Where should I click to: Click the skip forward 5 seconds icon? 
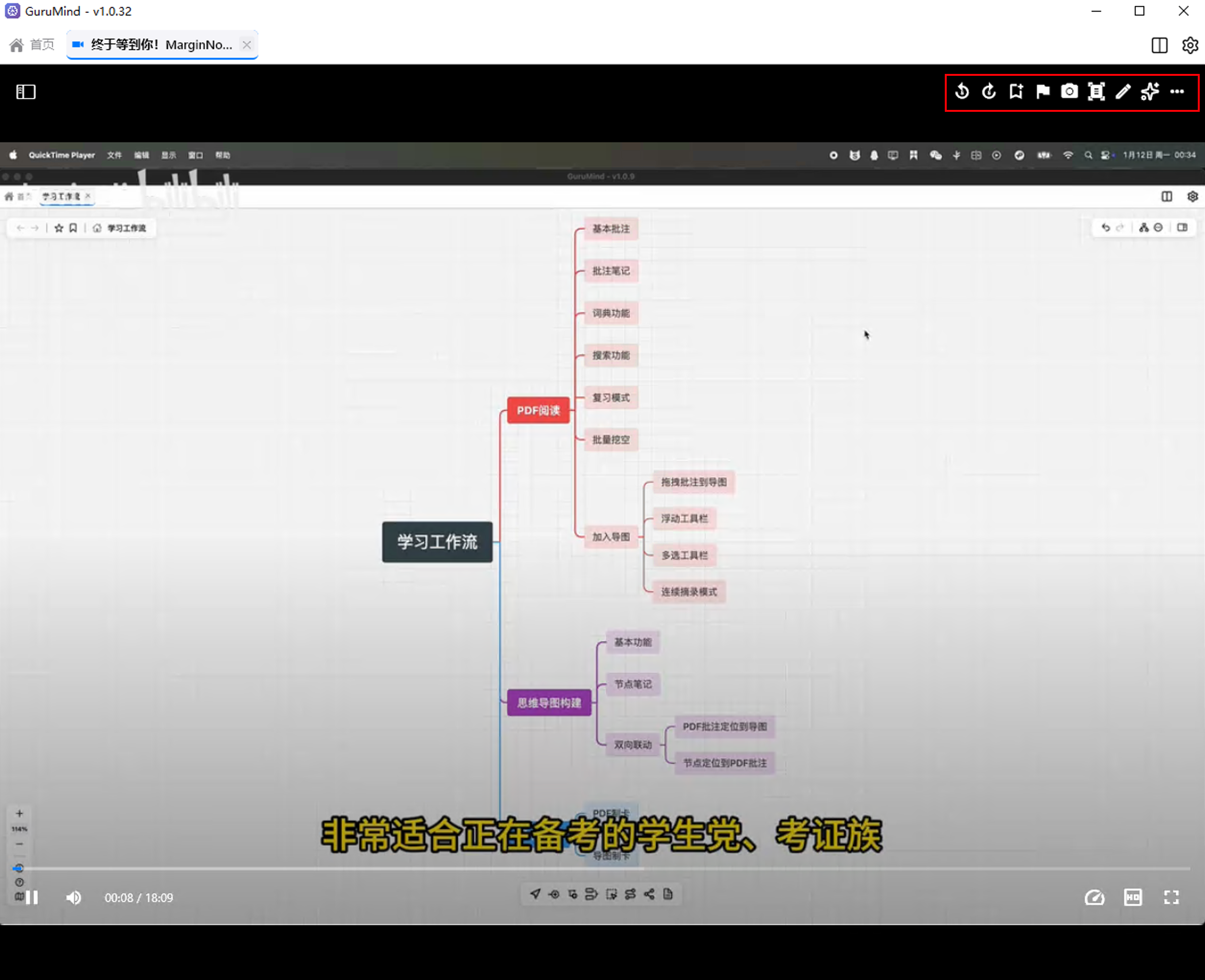989,92
